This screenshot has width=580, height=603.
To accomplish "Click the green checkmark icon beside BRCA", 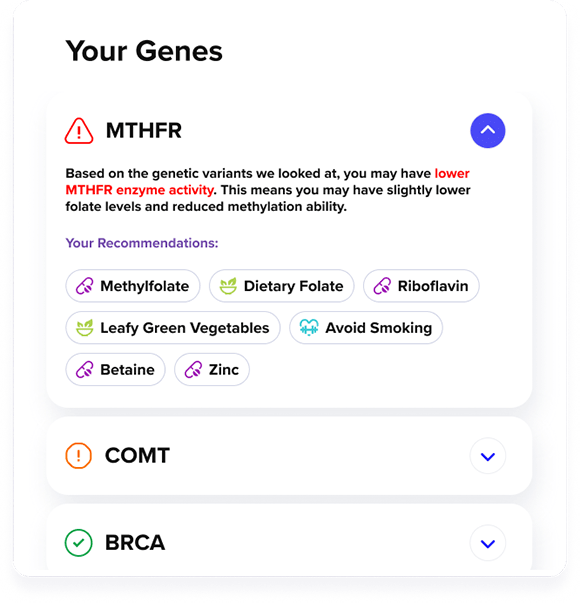I will [78, 543].
